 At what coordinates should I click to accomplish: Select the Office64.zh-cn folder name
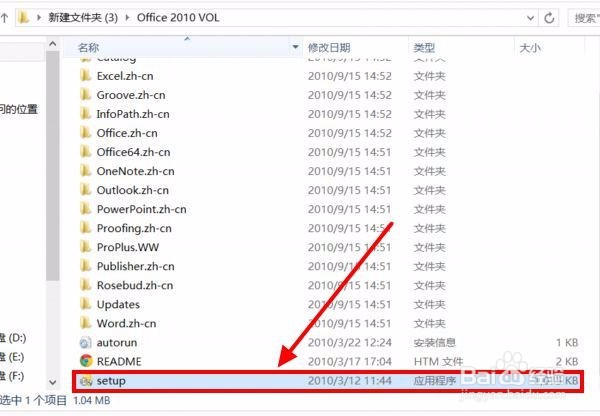[133, 152]
